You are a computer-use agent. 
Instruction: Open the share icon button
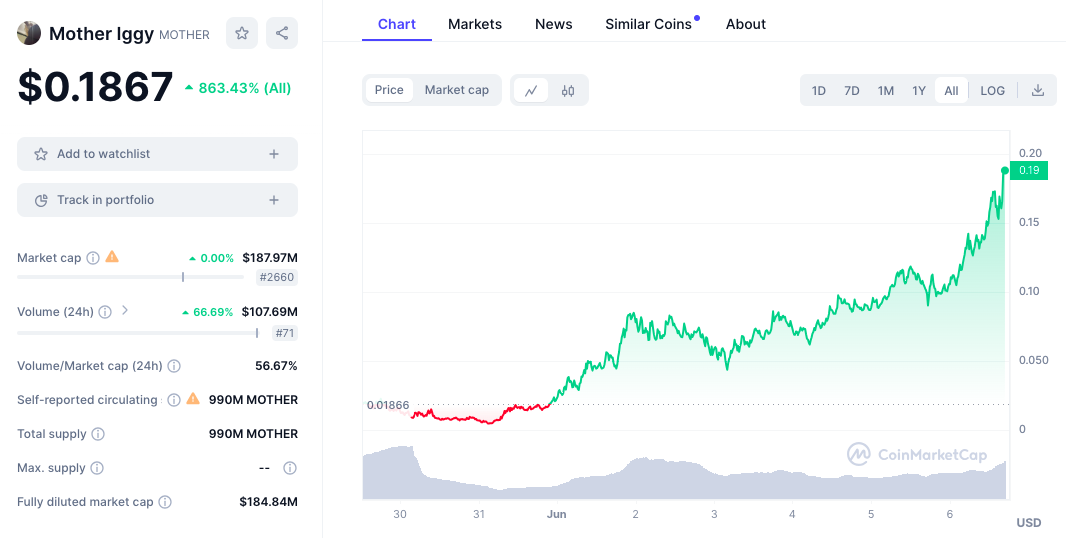click(x=282, y=33)
